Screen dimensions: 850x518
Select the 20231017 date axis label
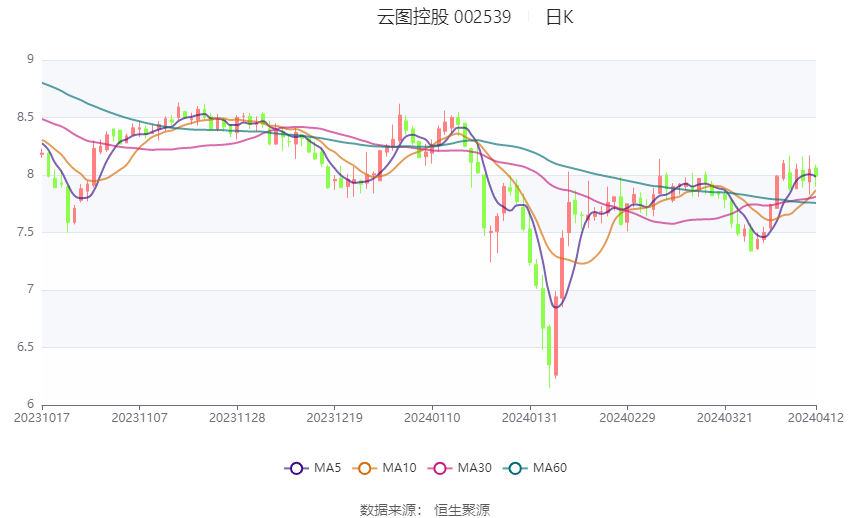coord(42,418)
